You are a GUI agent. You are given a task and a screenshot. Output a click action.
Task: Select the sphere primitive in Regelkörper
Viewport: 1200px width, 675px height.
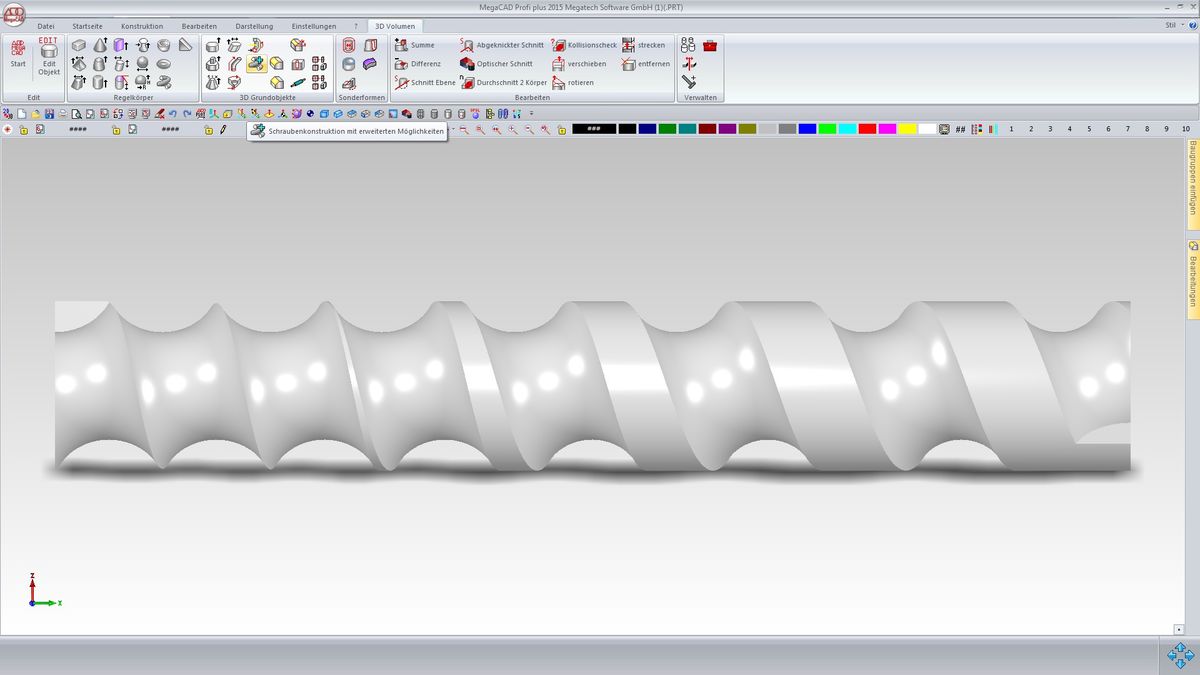142,64
